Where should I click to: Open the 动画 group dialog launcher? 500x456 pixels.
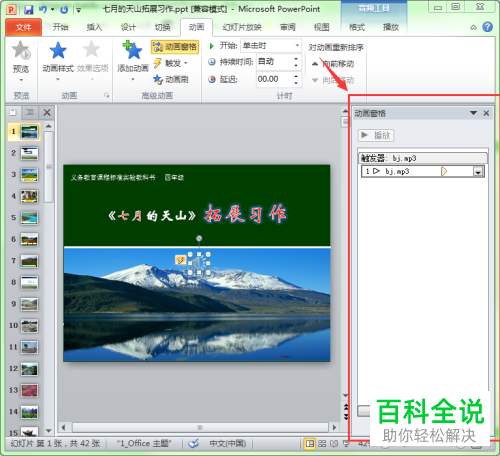[x=106, y=96]
